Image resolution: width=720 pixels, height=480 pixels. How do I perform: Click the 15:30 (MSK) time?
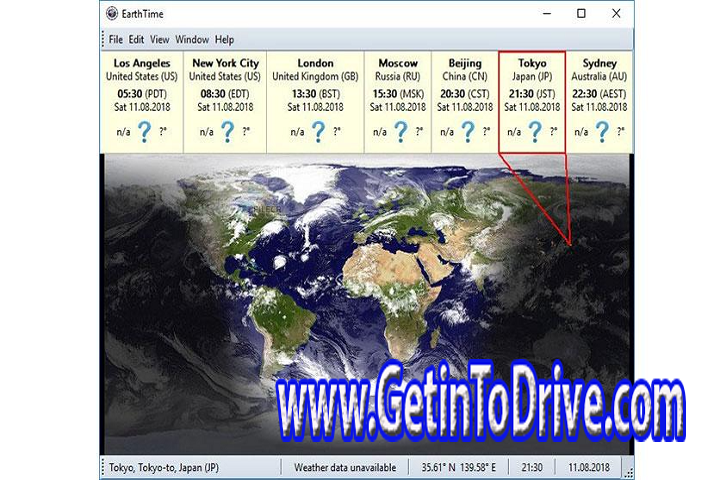tap(398, 94)
